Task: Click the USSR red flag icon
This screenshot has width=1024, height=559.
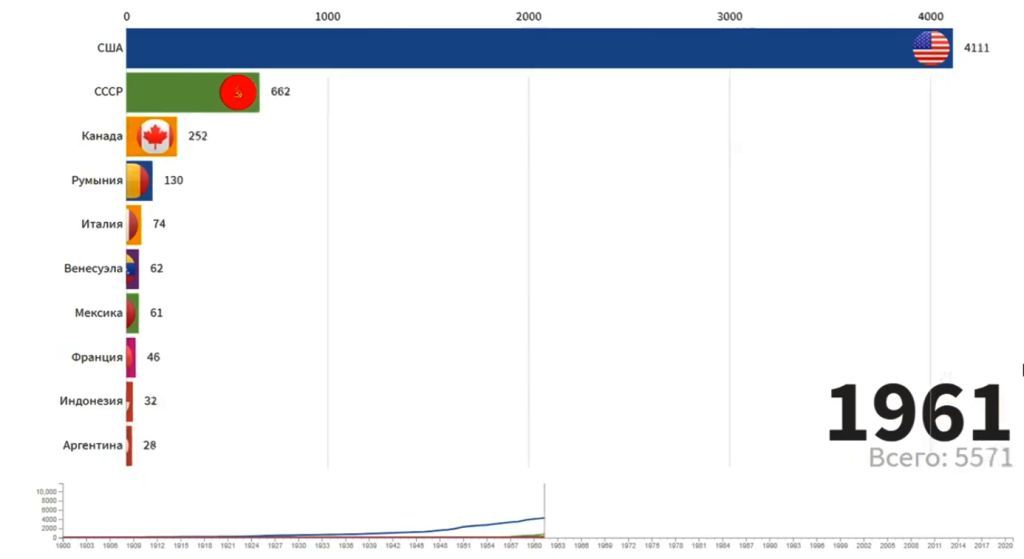Action: (238, 92)
